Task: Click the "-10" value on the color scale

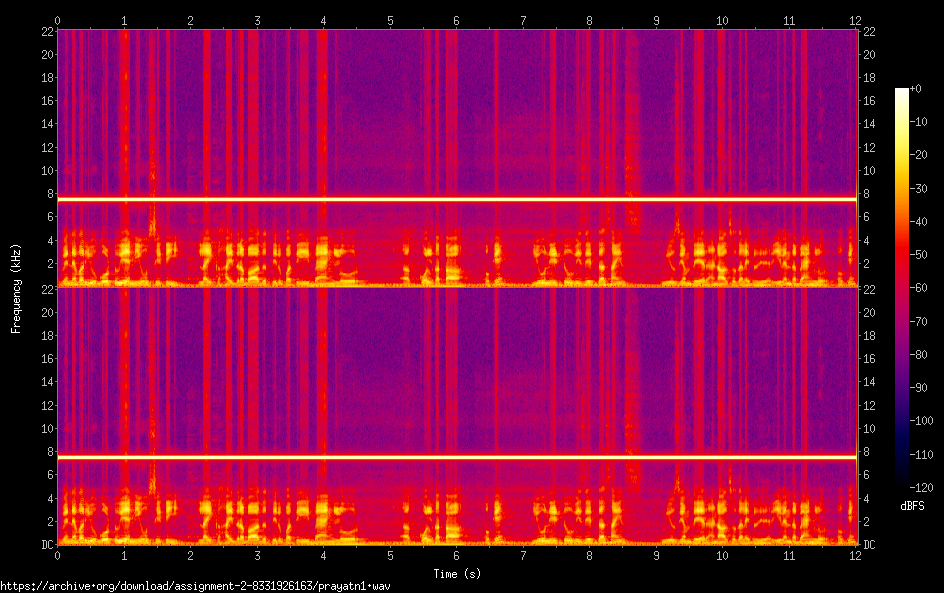Action: [x=919, y=122]
